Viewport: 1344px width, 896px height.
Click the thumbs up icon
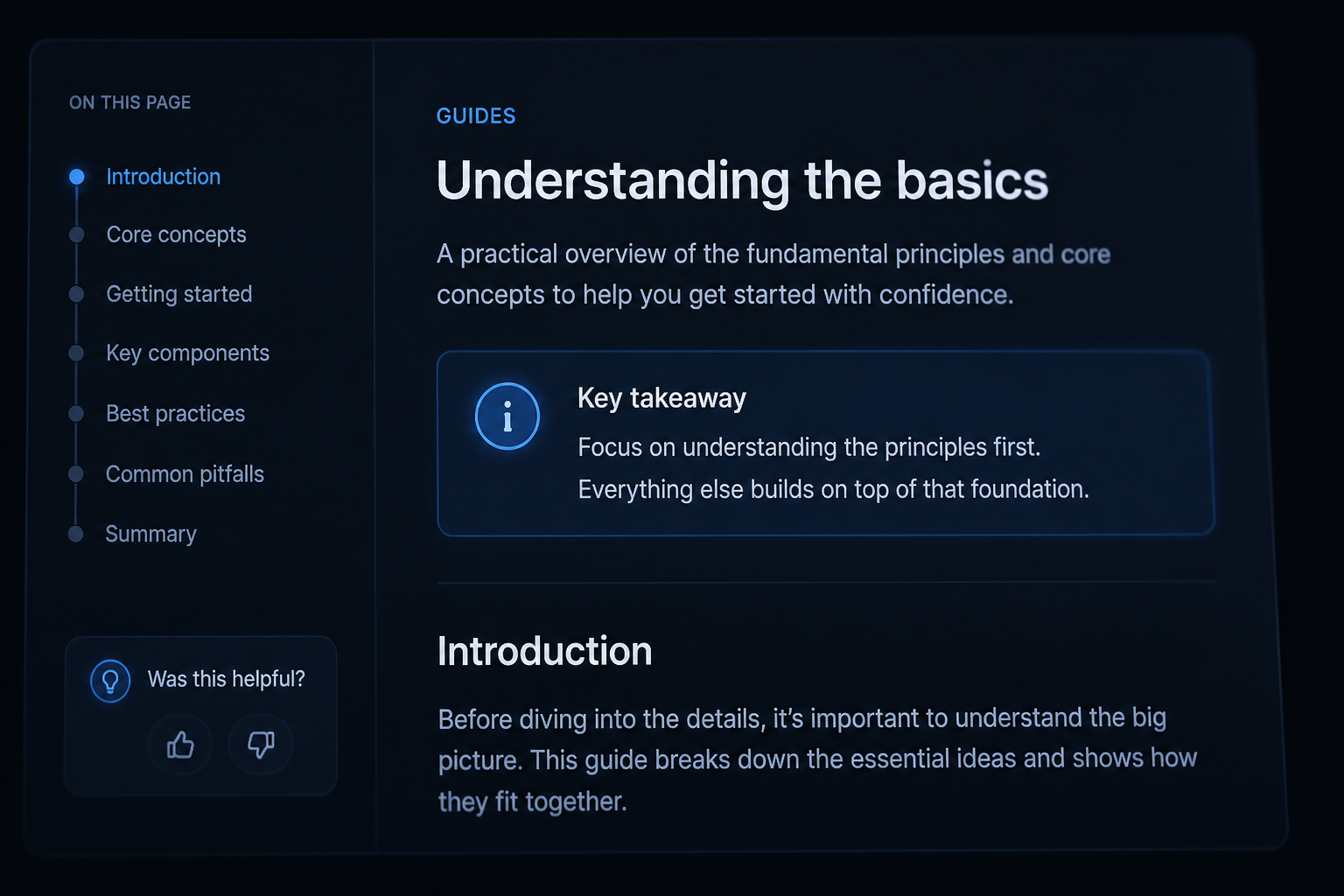(180, 745)
